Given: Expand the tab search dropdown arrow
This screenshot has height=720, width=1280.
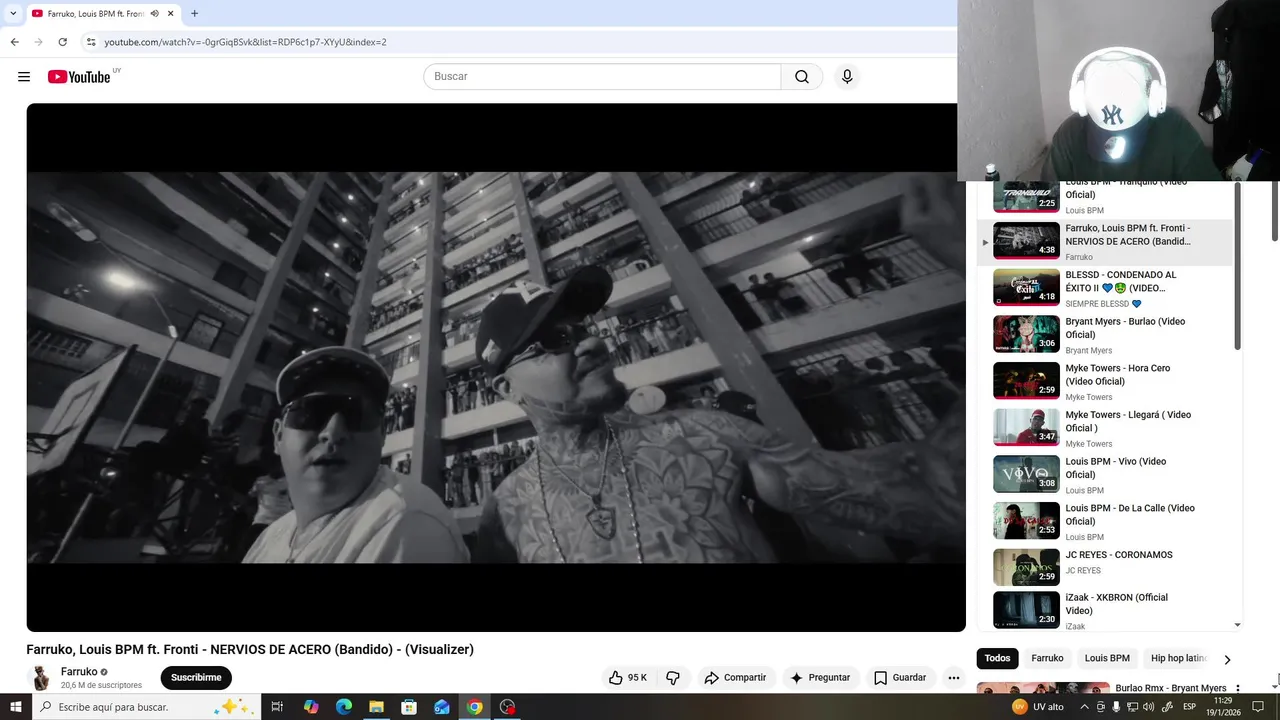Looking at the screenshot, I should pos(13,14).
